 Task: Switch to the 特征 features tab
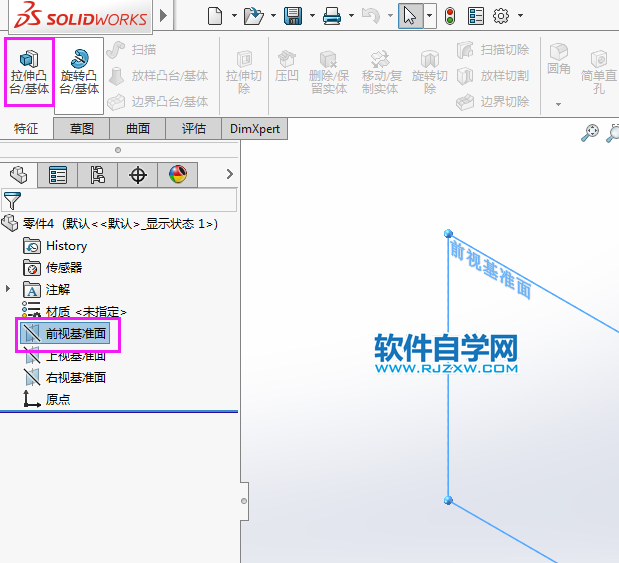click(x=26, y=129)
